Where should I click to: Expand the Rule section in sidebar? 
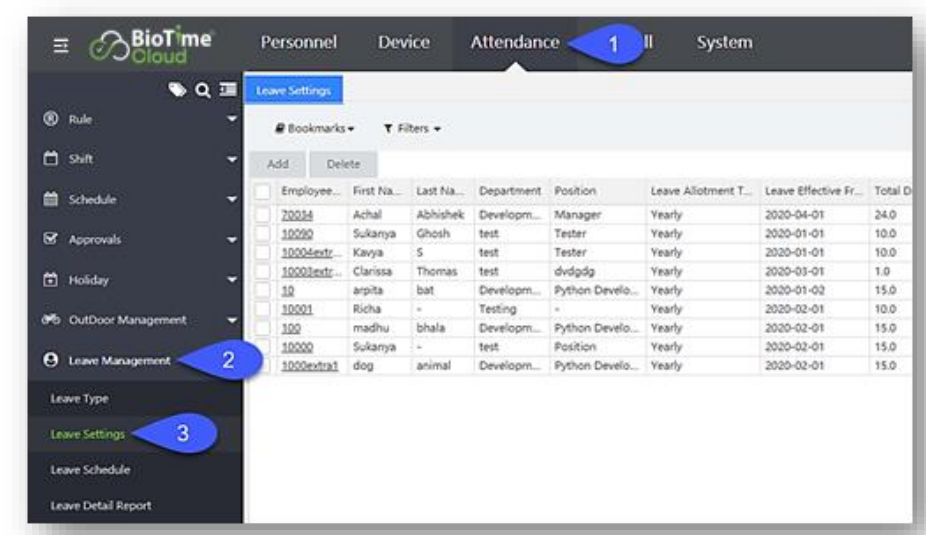233,119
